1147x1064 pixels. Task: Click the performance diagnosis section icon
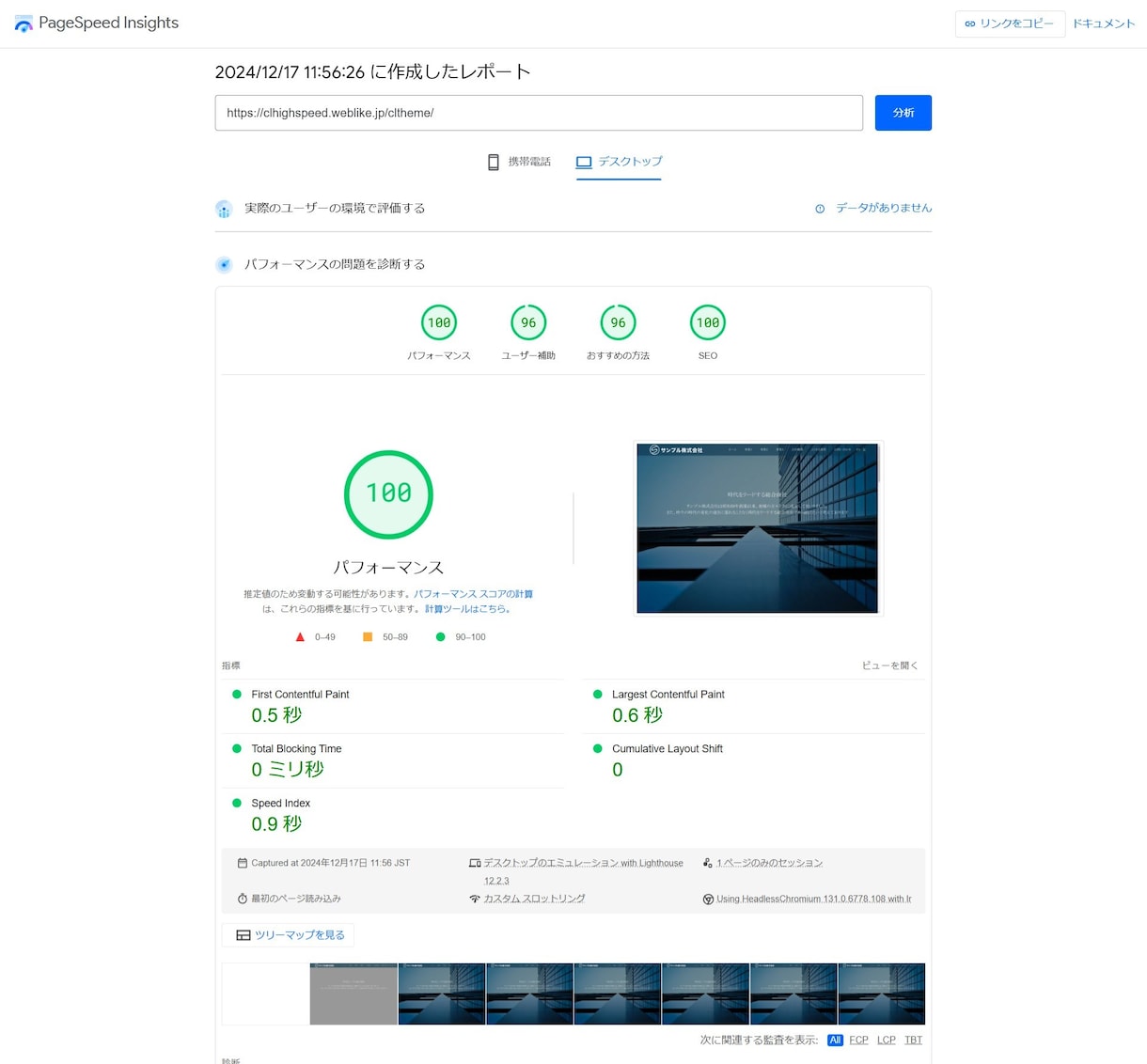224,265
